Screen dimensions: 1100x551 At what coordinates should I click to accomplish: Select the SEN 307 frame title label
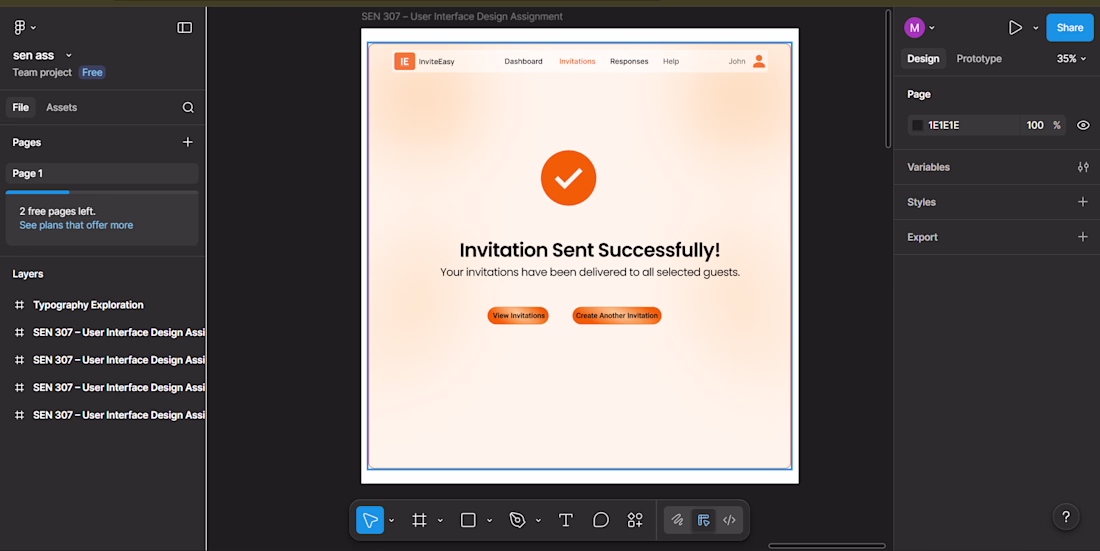pos(462,17)
